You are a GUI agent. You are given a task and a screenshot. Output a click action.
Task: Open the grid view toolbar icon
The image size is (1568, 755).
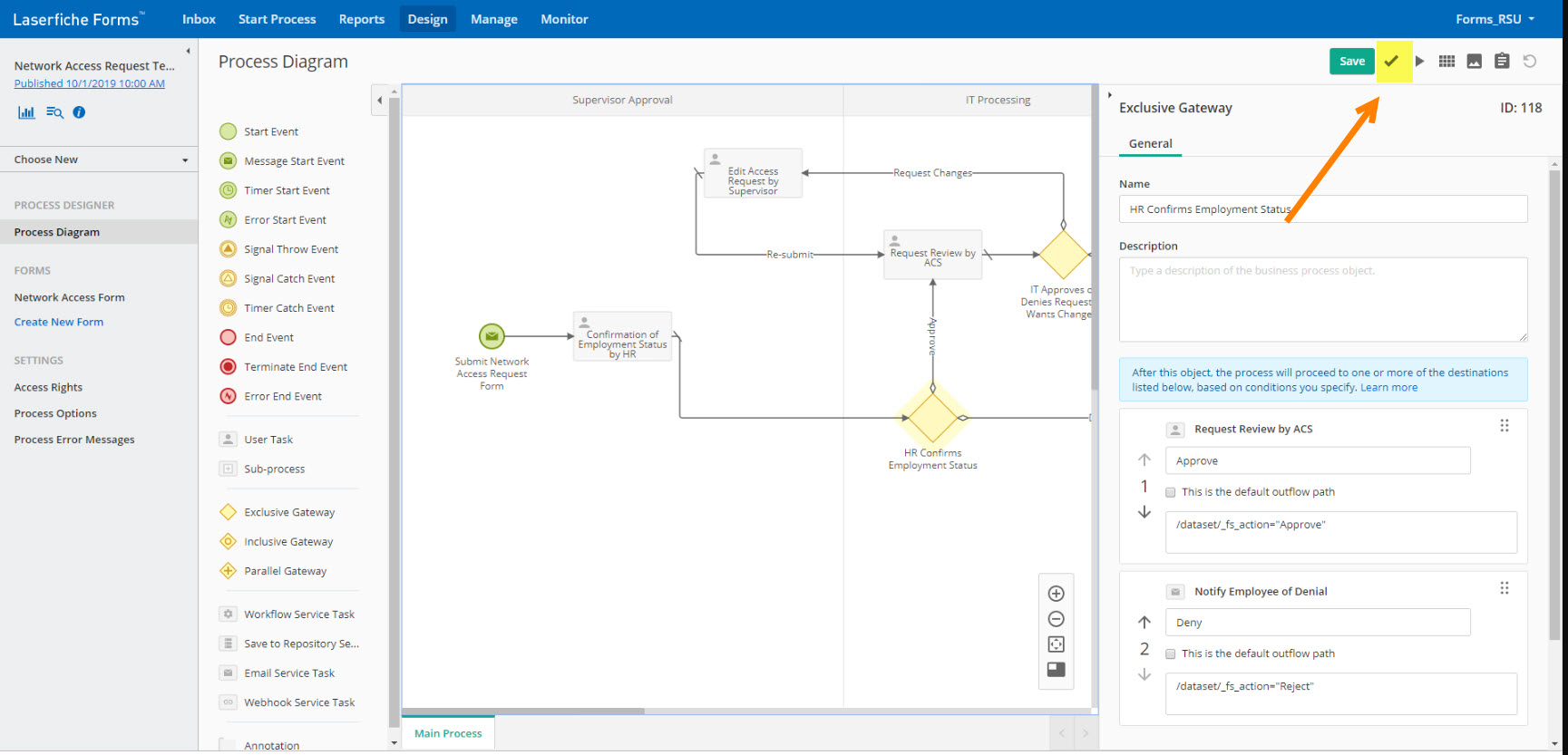point(1446,62)
